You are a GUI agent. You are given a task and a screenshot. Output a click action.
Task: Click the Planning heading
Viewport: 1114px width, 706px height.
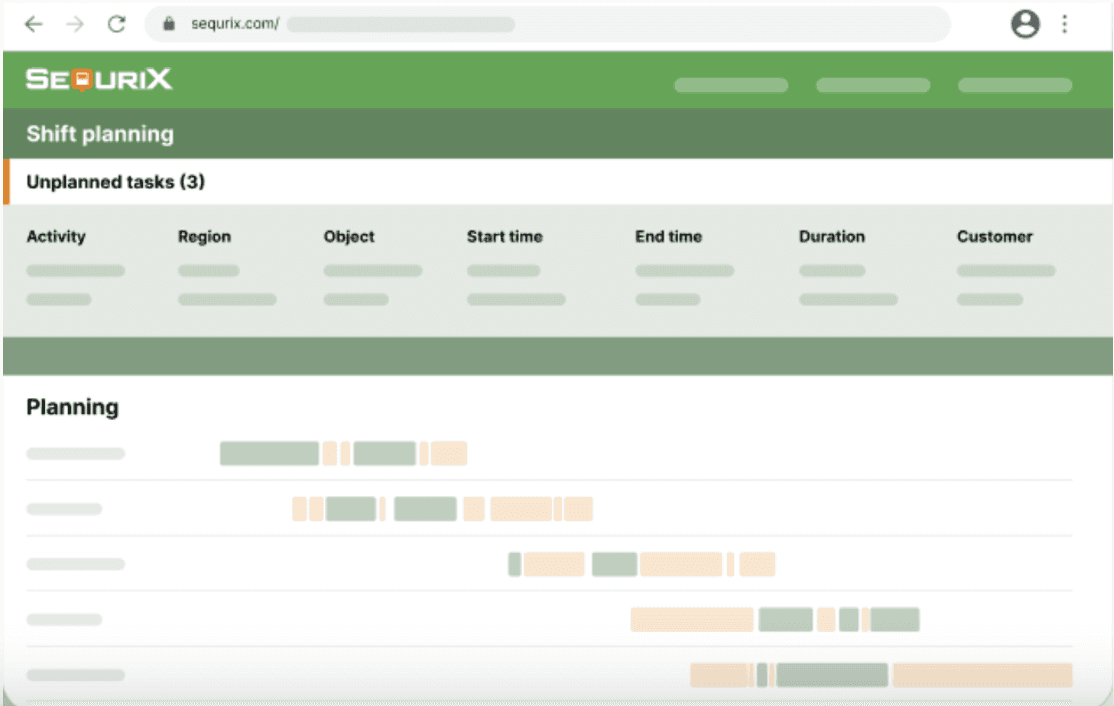click(72, 407)
